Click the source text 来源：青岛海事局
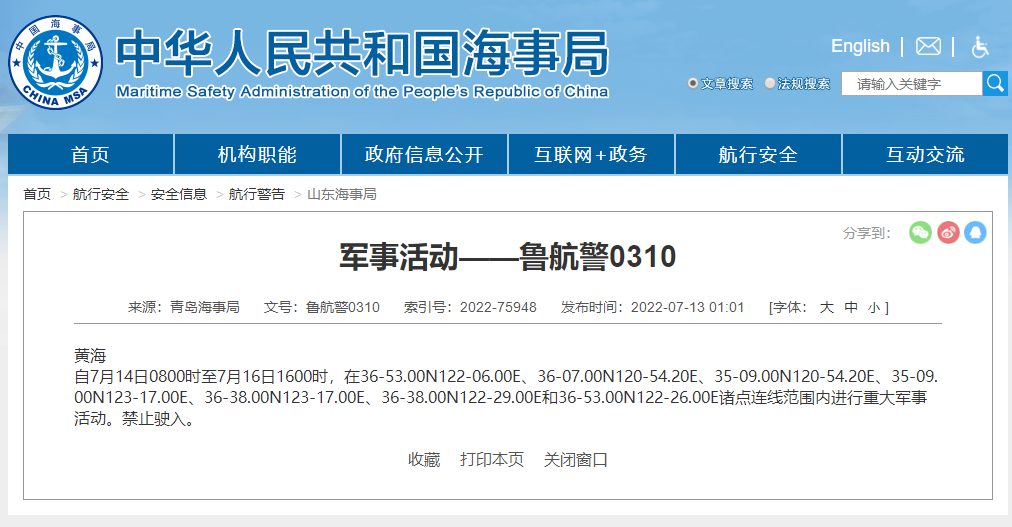The width and height of the screenshot is (1012, 527). (x=184, y=307)
